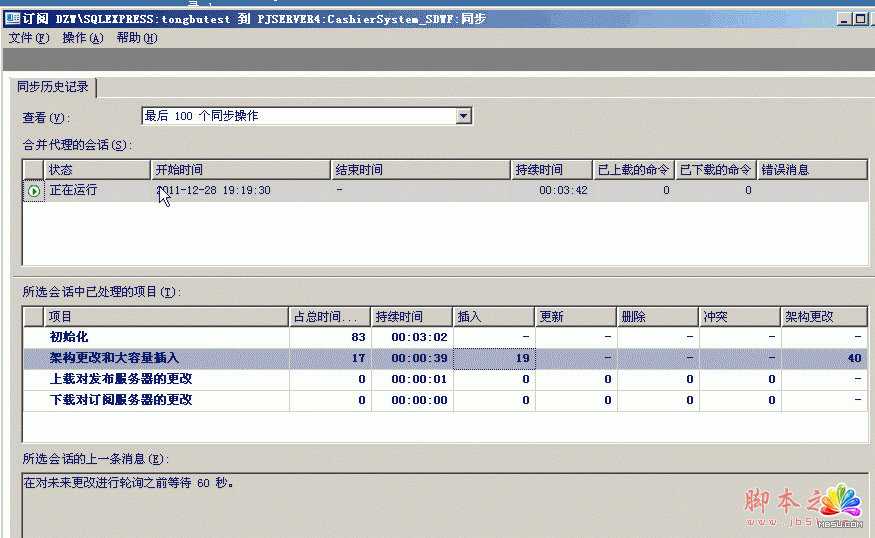Open the 操作(A) menu

point(82,38)
